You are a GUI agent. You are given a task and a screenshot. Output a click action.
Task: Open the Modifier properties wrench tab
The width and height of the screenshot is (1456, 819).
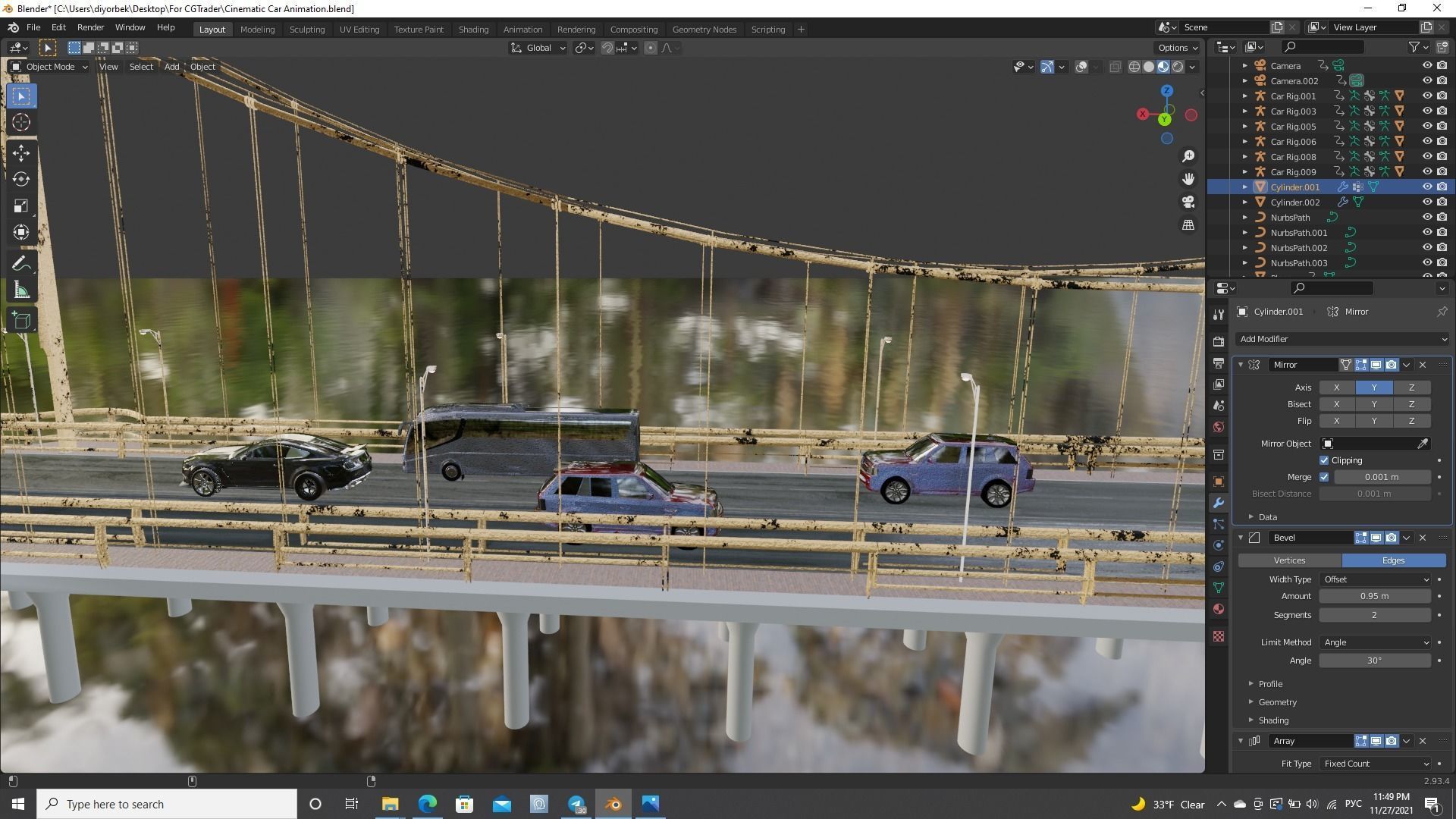coord(1219,503)
